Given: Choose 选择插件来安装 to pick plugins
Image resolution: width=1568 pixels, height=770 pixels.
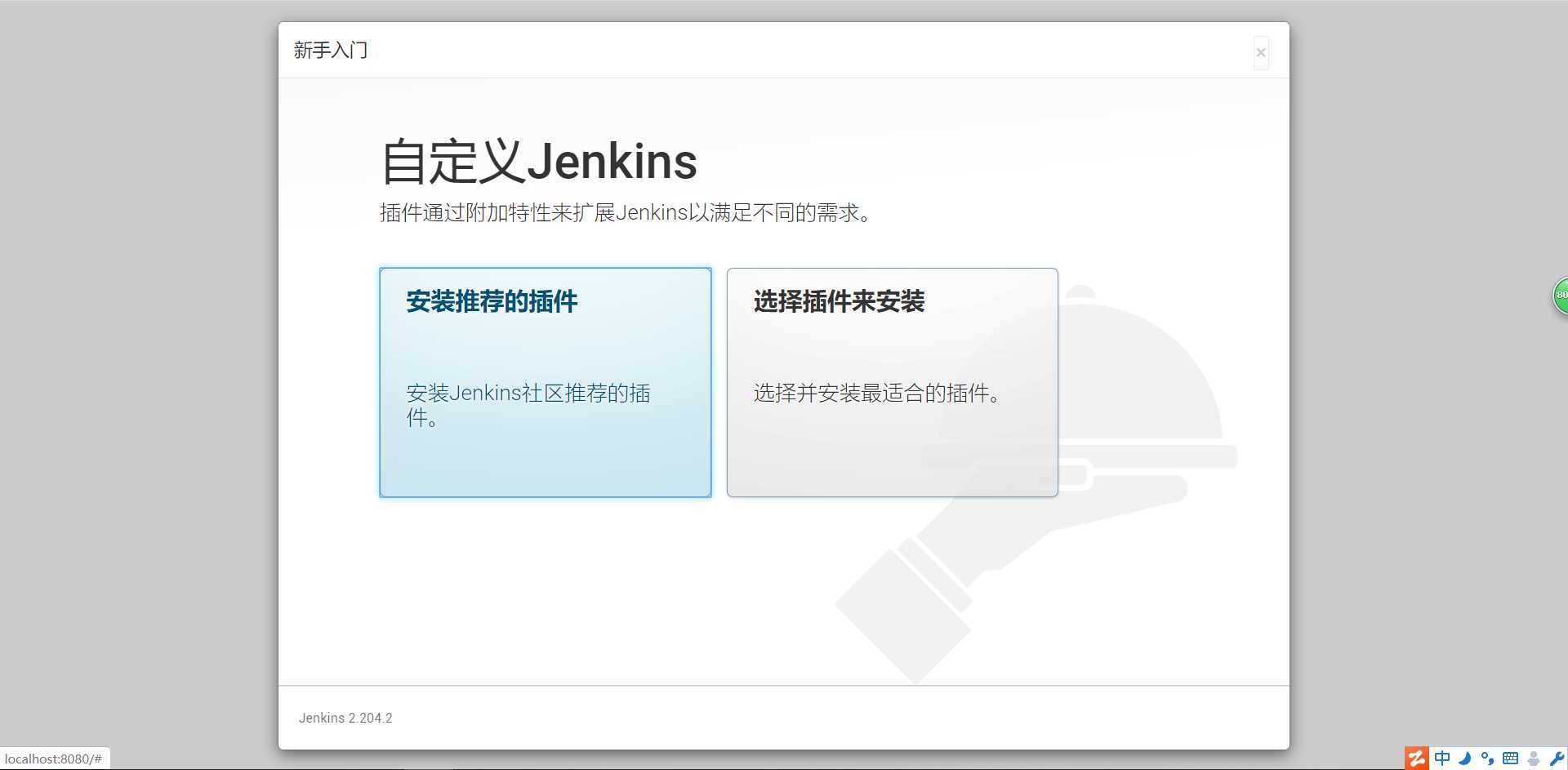Looking at the screenshot, I should pos(893,382).
